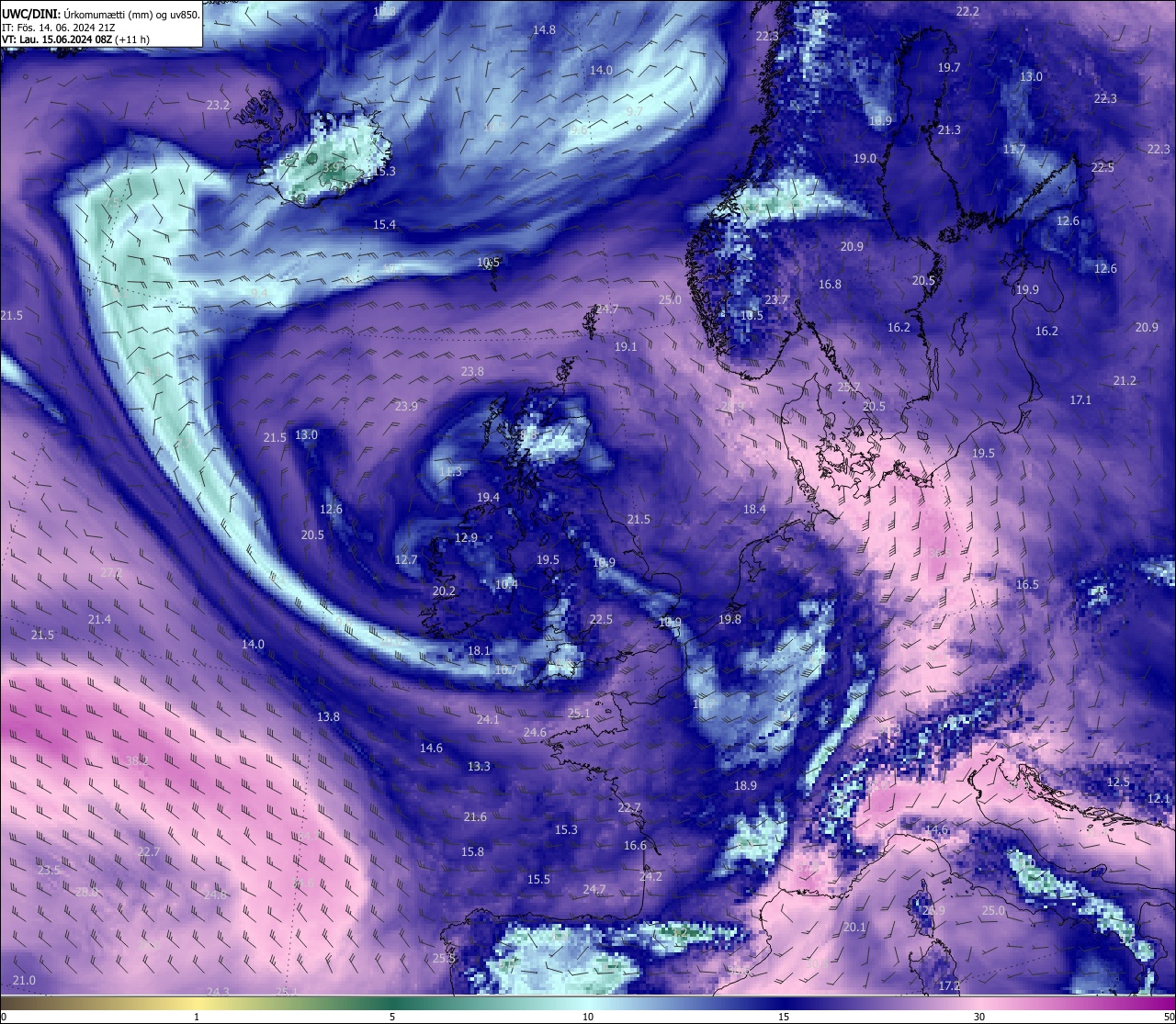
Task: Click the map value '16.6'
Action: tap(635, 846)
